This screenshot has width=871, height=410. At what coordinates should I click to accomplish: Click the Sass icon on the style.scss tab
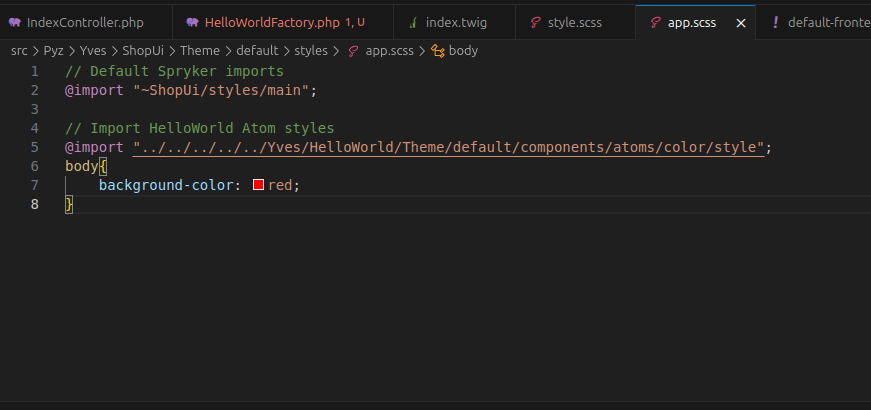pyautogui.click(x=535, y=23)
